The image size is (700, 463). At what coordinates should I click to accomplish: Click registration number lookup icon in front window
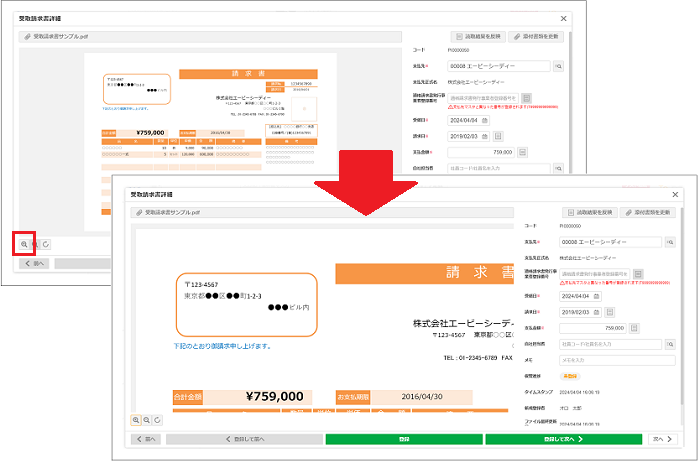pyautogui.click(x=638, y=274)
